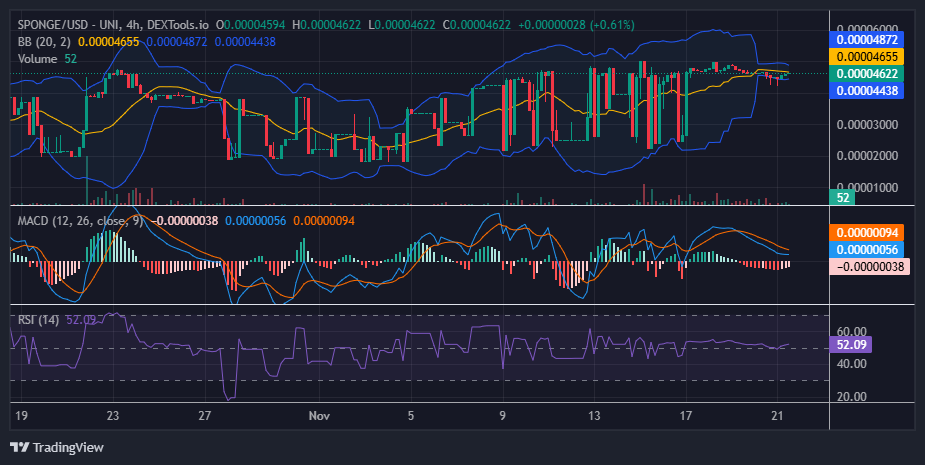
Task: Click the 60.00 RSI axis label
Action: [x=852, y=332]
